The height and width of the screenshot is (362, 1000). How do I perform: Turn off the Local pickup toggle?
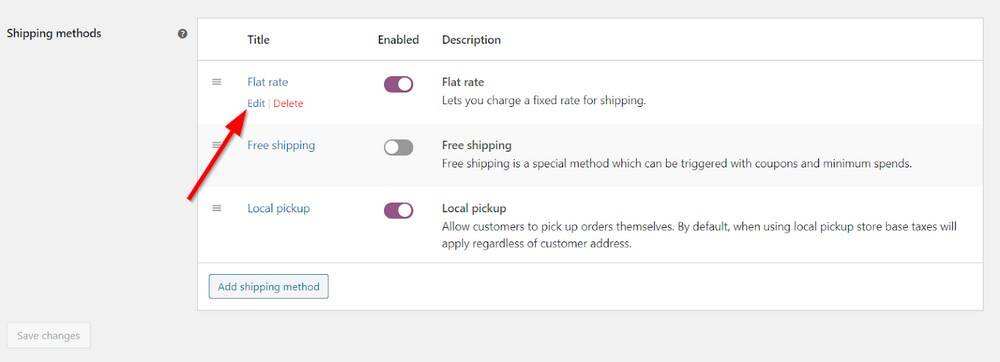pyautogui.click(x=399, y=210)
